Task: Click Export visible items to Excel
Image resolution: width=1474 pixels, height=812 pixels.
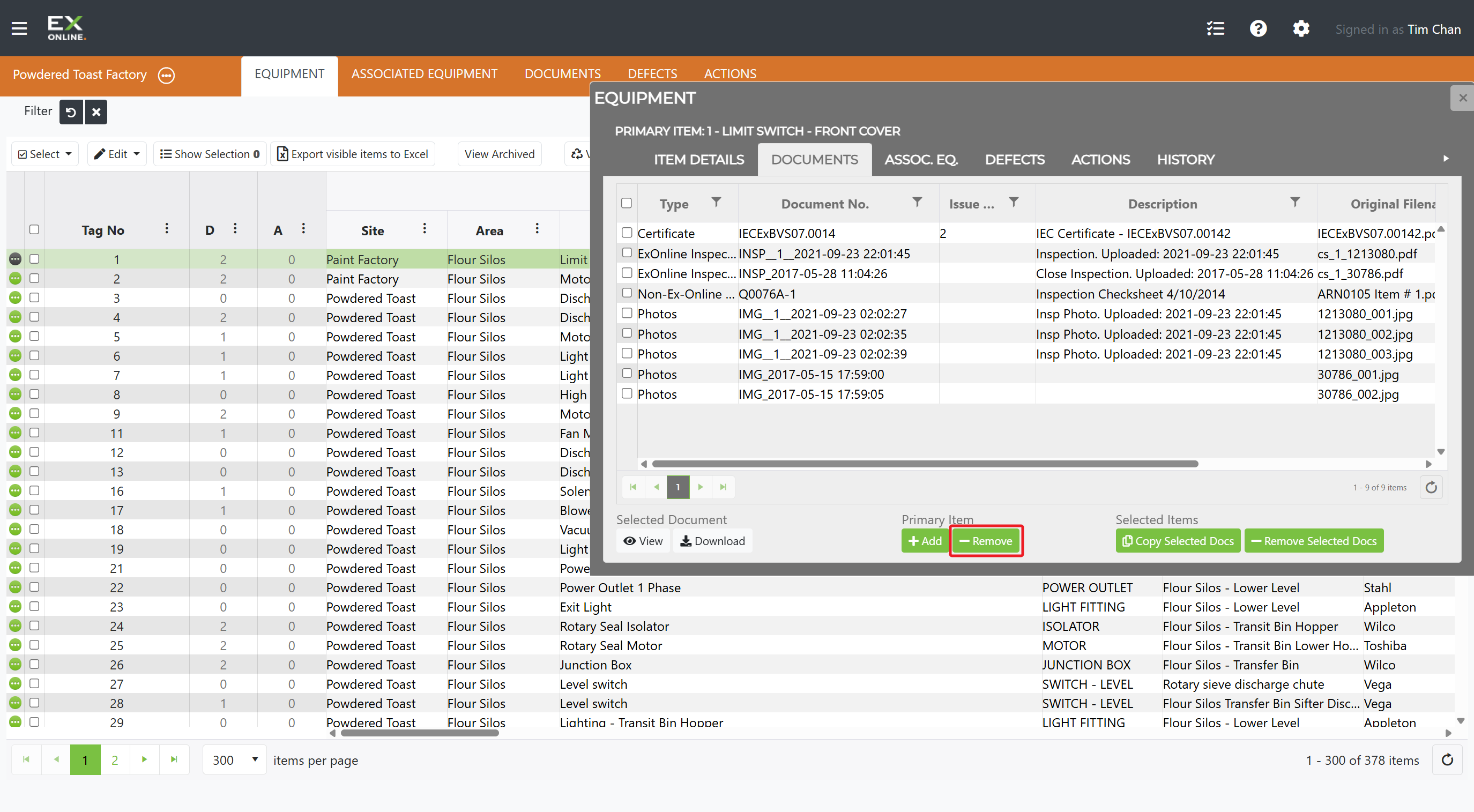Action: pyautogui.click(x=353, y=154)
